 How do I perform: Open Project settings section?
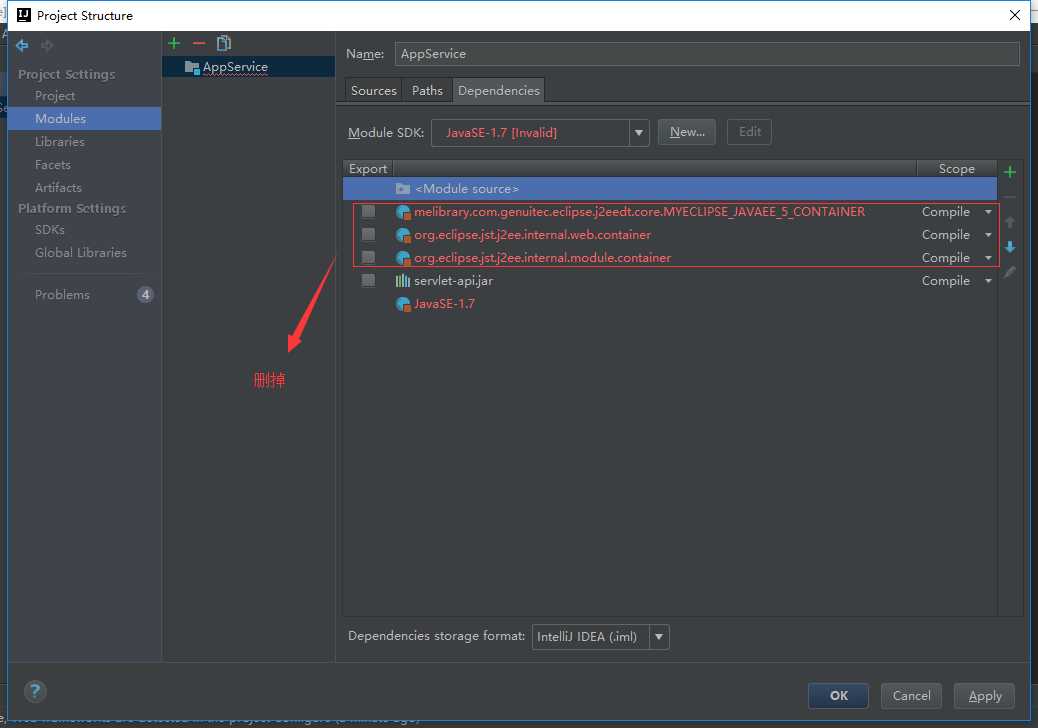pos(55,96)
